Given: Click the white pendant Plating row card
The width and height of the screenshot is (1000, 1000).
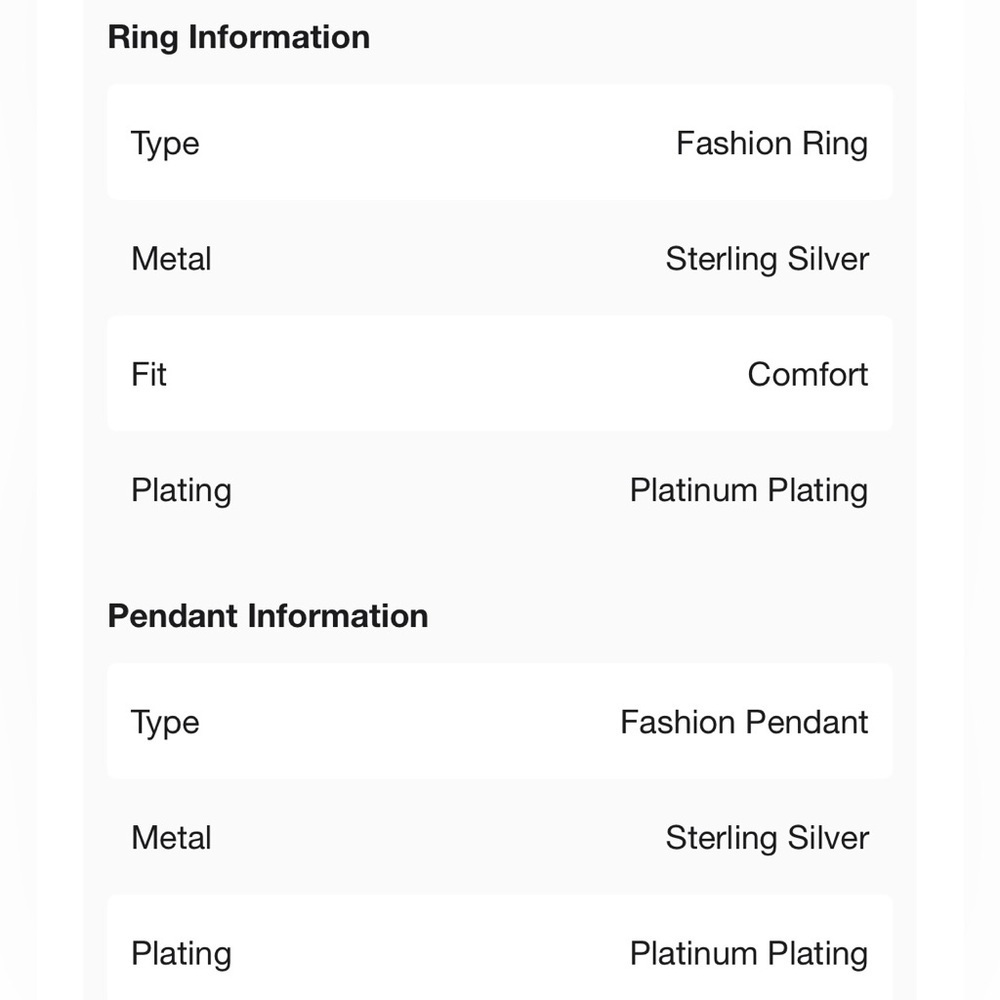Looking at the screenshot, I should click(x=499, y=947).
